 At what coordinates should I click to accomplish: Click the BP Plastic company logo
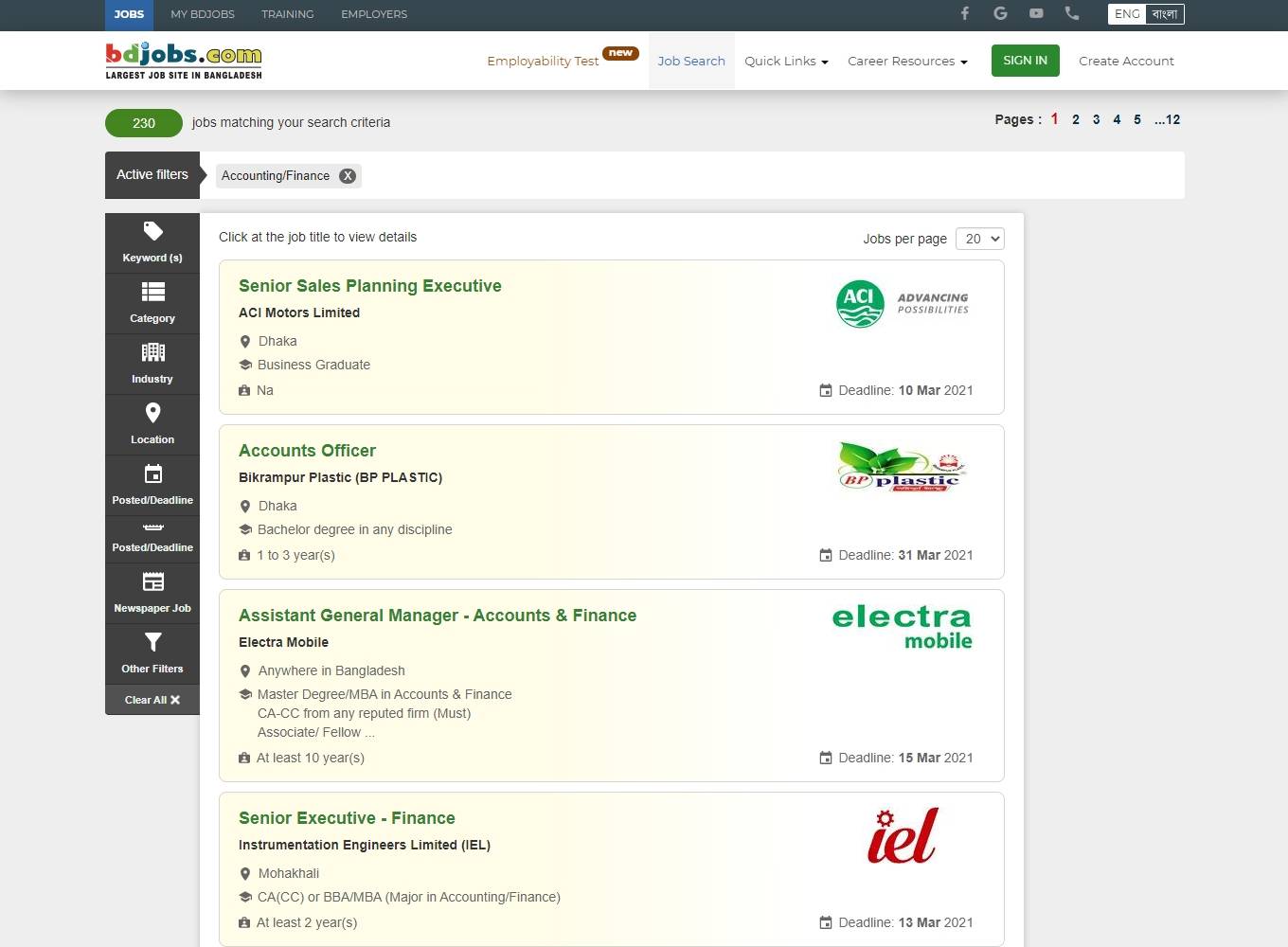900,467
